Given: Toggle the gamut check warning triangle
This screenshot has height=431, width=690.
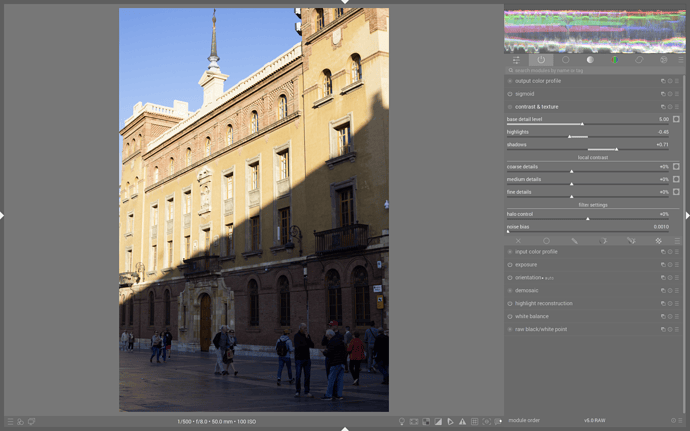Looking at the screenshot, I should 462,422.
